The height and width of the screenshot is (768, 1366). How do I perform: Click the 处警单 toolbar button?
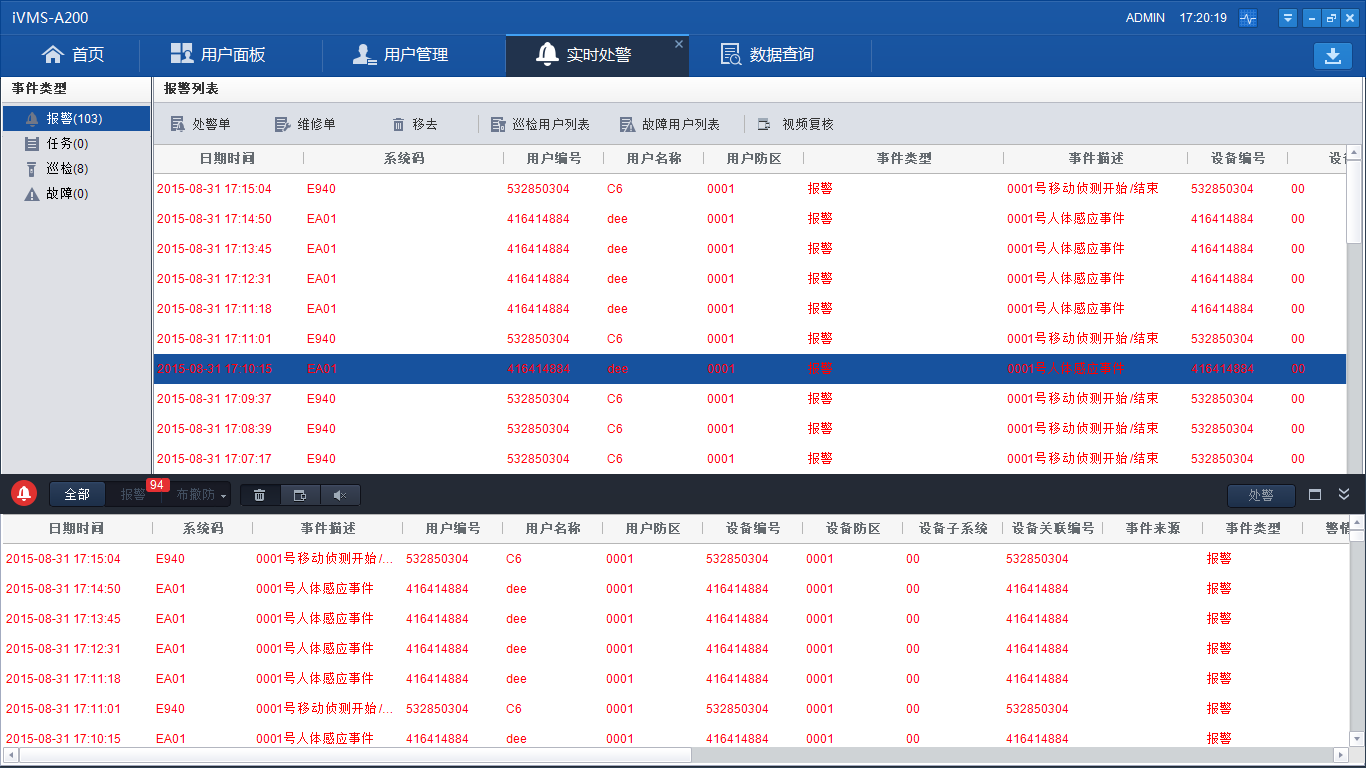point(200,124)
